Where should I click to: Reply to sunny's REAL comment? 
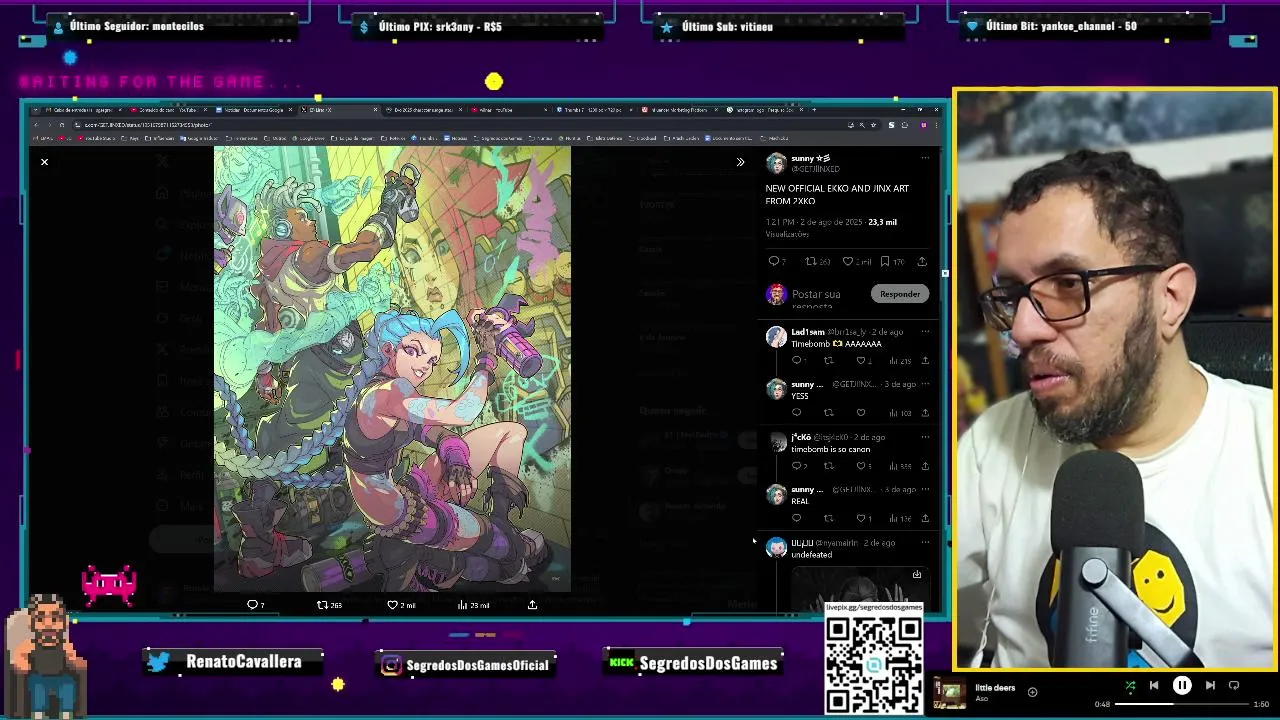click(797, 518)
